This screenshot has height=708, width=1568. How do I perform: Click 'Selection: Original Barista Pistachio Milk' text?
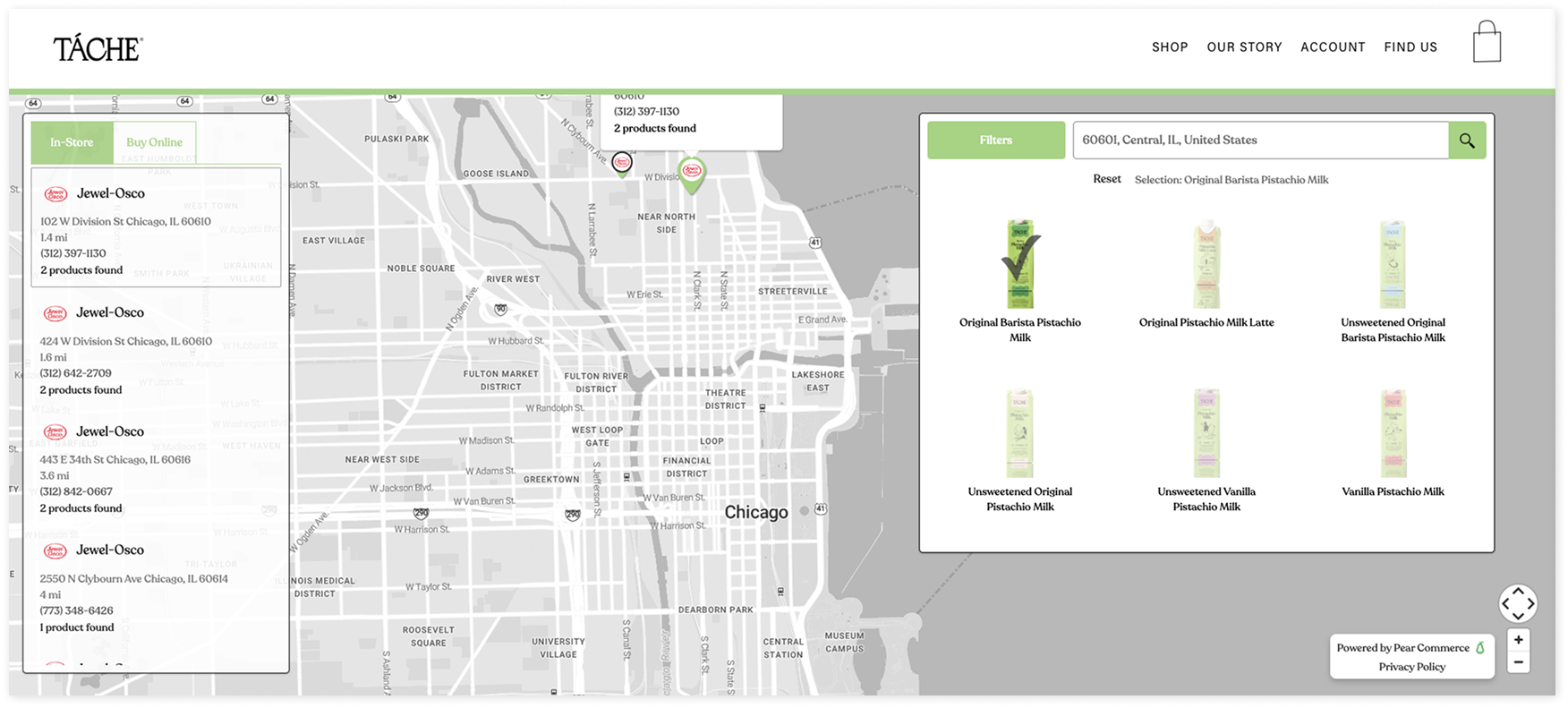1231,180
